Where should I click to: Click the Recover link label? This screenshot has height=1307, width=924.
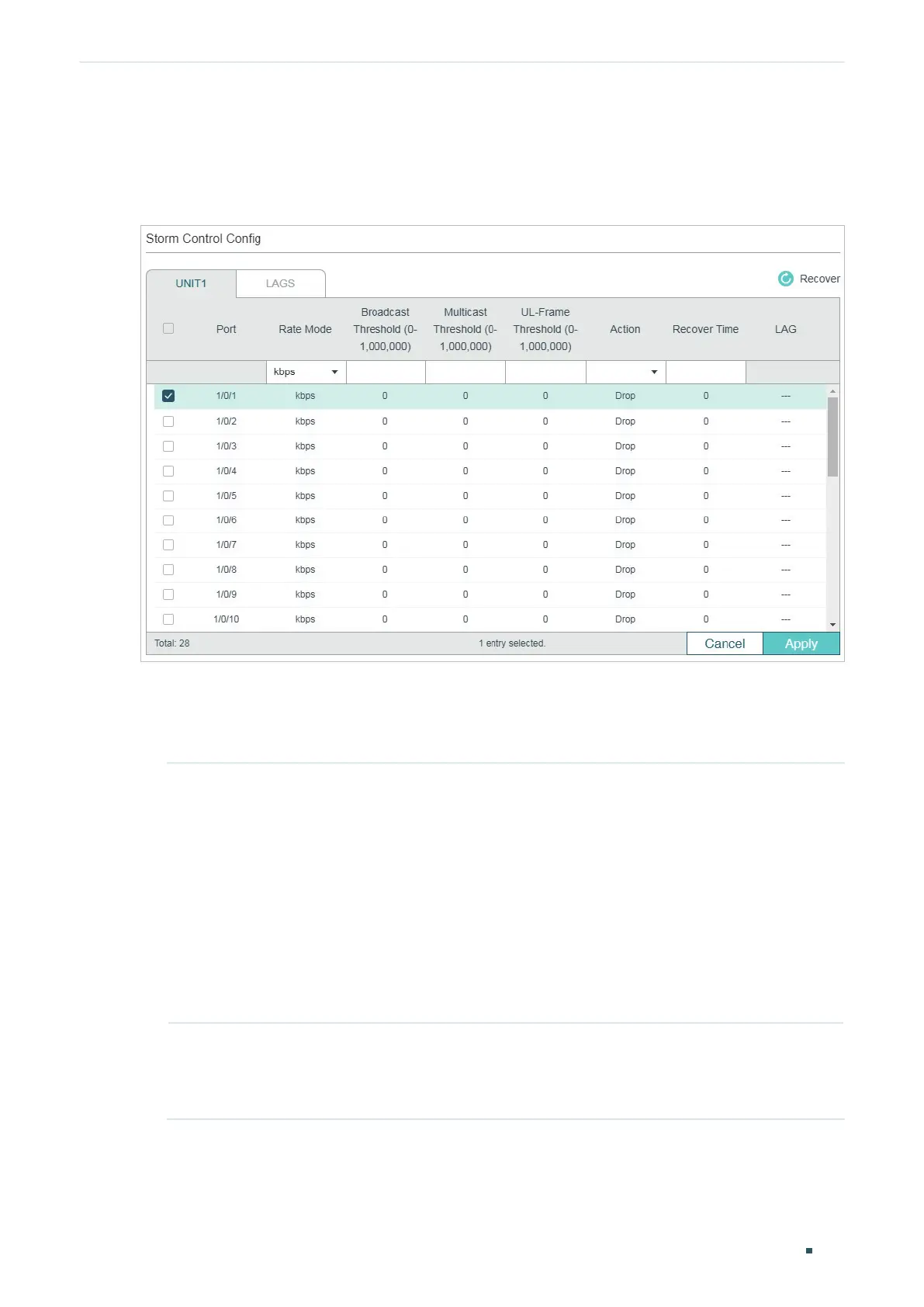820,279
